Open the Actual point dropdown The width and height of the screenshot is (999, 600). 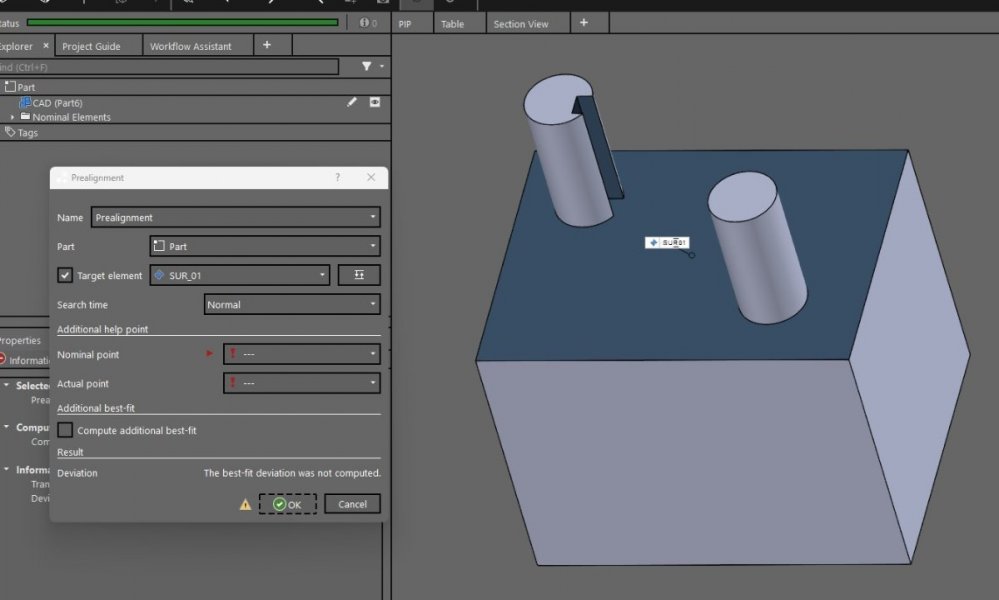pyautogui.click(x=301, y=383)
